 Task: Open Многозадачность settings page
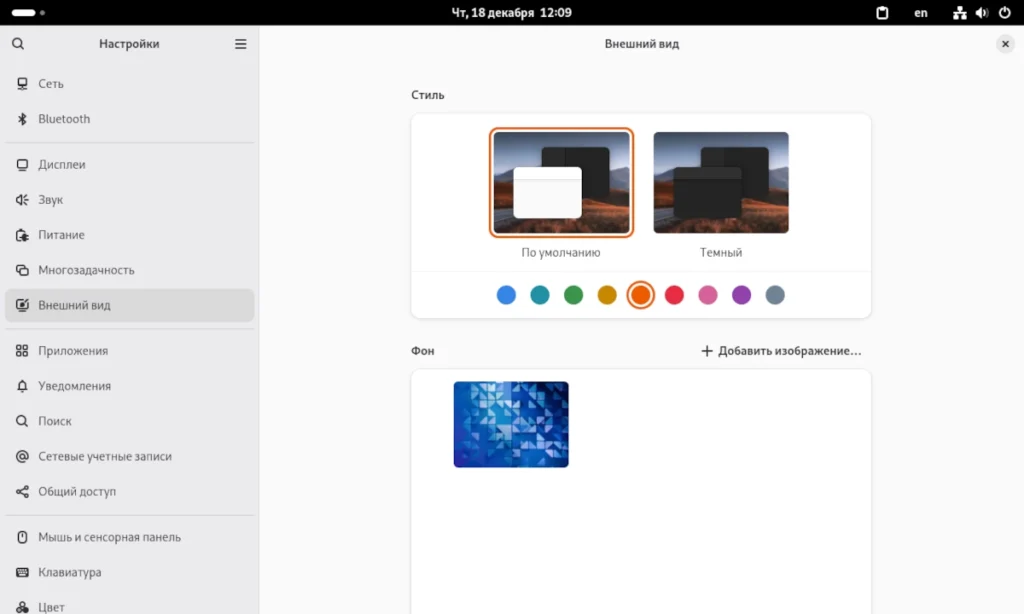point(129,270)
